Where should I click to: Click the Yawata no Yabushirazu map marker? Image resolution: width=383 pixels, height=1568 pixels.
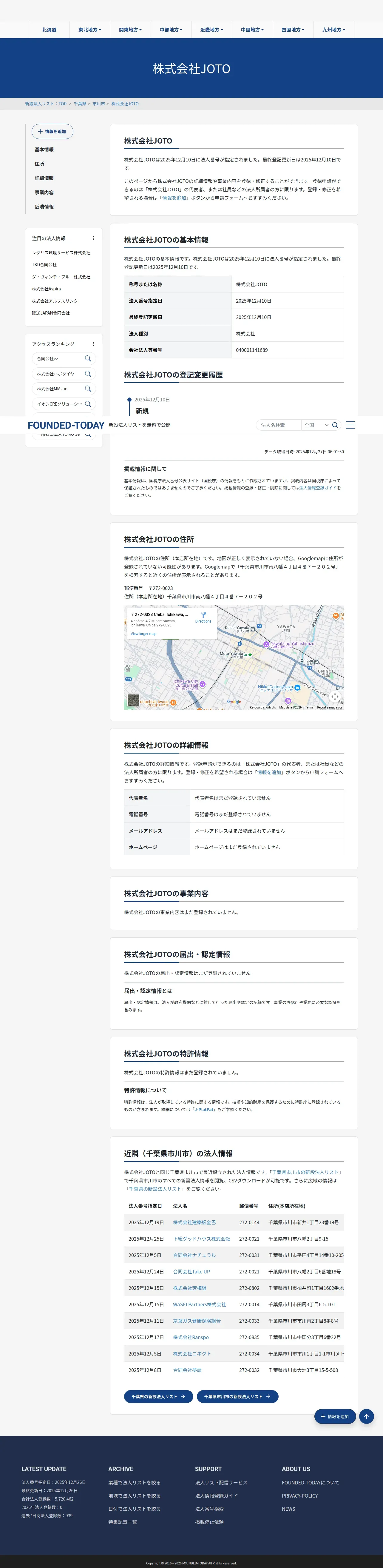click(x=266, y=644)
